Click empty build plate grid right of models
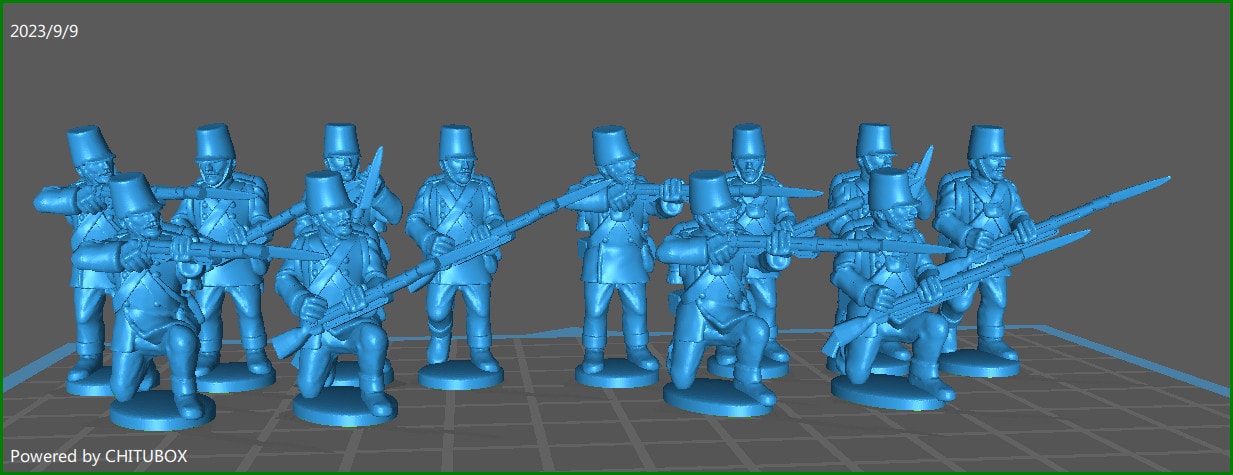This screenshot has width=1233, height=475. pos(1100,400)
